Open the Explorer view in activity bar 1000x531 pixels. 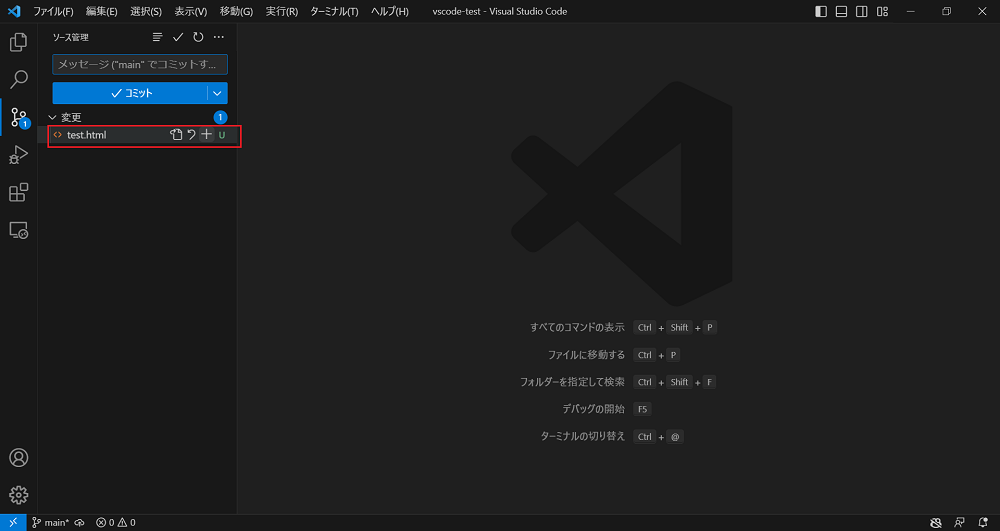[x=18, y=43]
